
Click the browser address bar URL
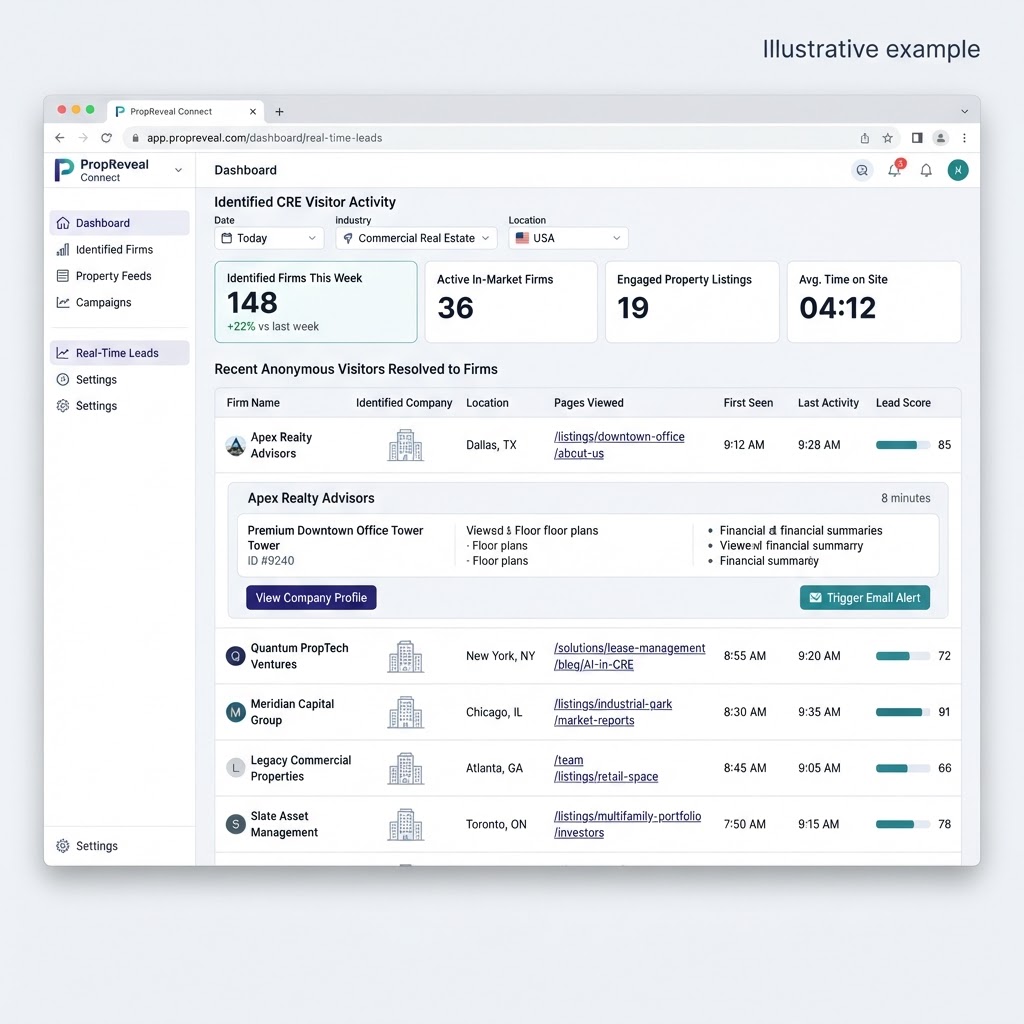coord(264,138)
